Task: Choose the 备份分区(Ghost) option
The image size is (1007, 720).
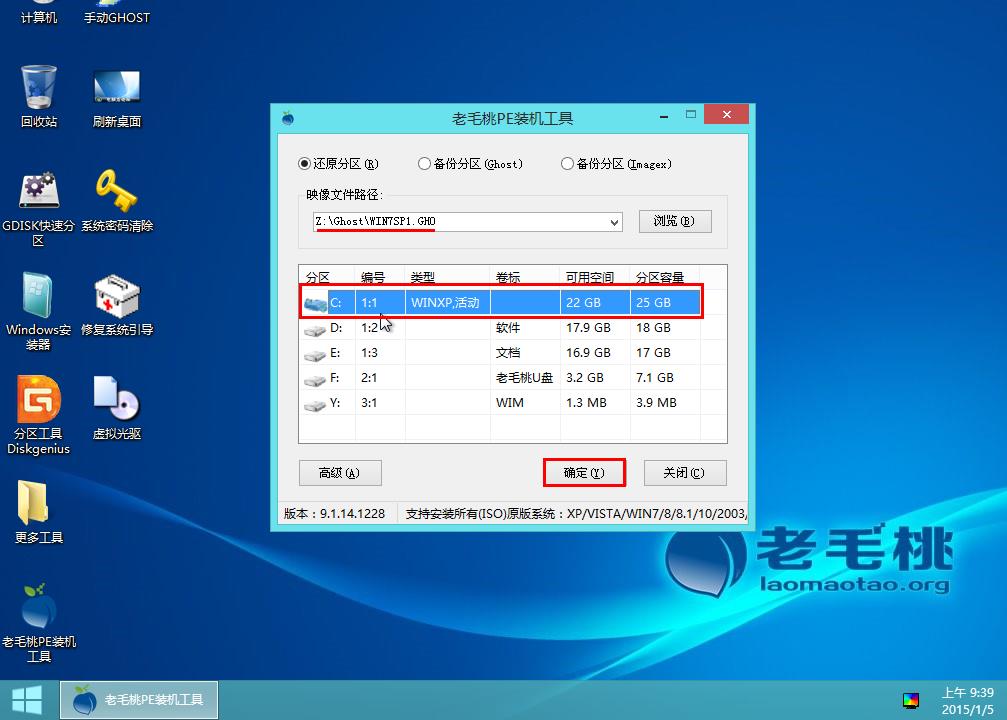Action: pyautogui.click(x=424, y=164)
